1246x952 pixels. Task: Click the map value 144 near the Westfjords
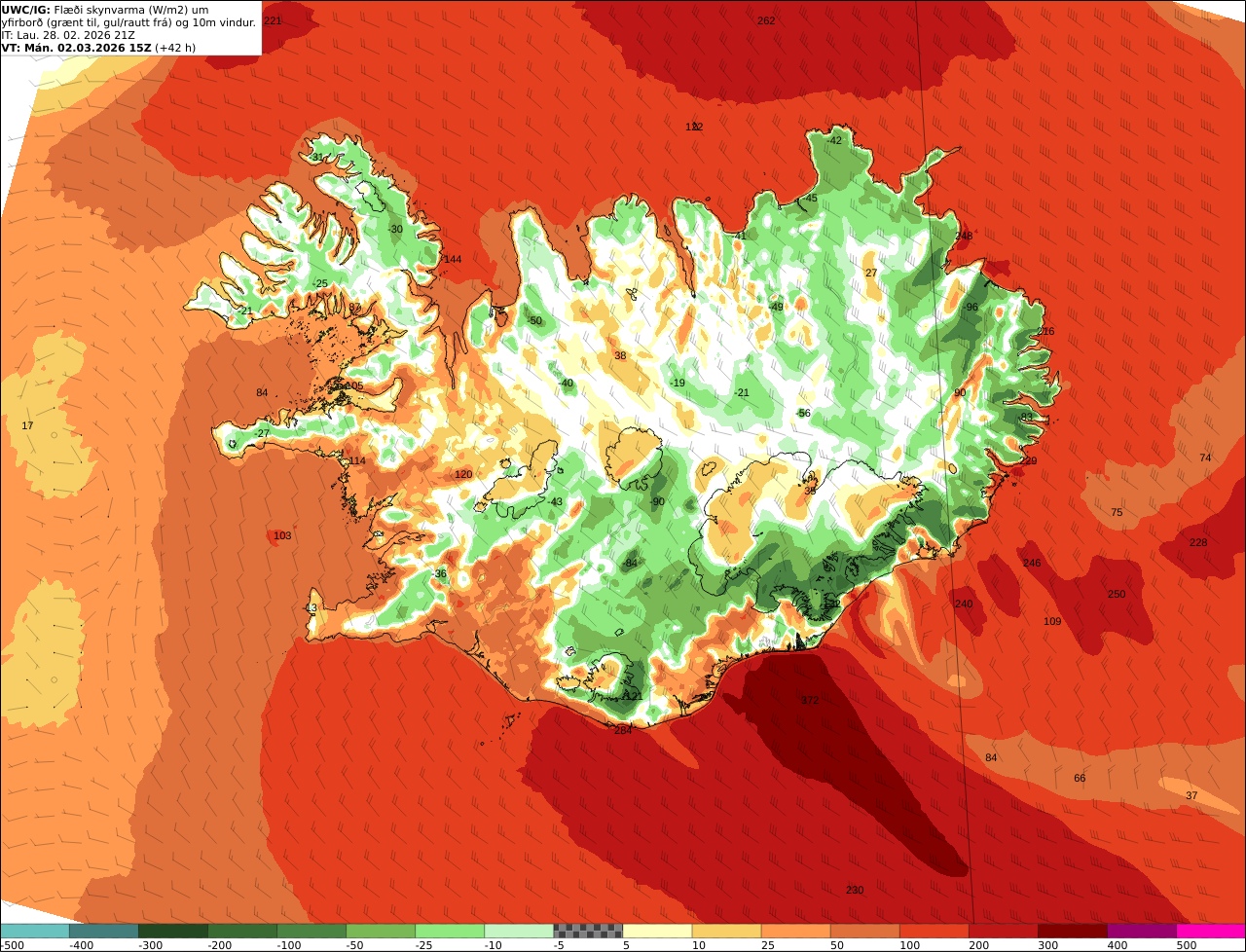pyautogui.click(x=453, y=259)
